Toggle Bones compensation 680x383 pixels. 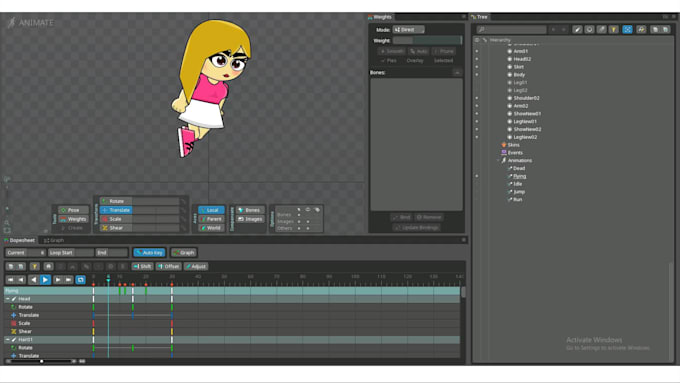pos(250,210)
